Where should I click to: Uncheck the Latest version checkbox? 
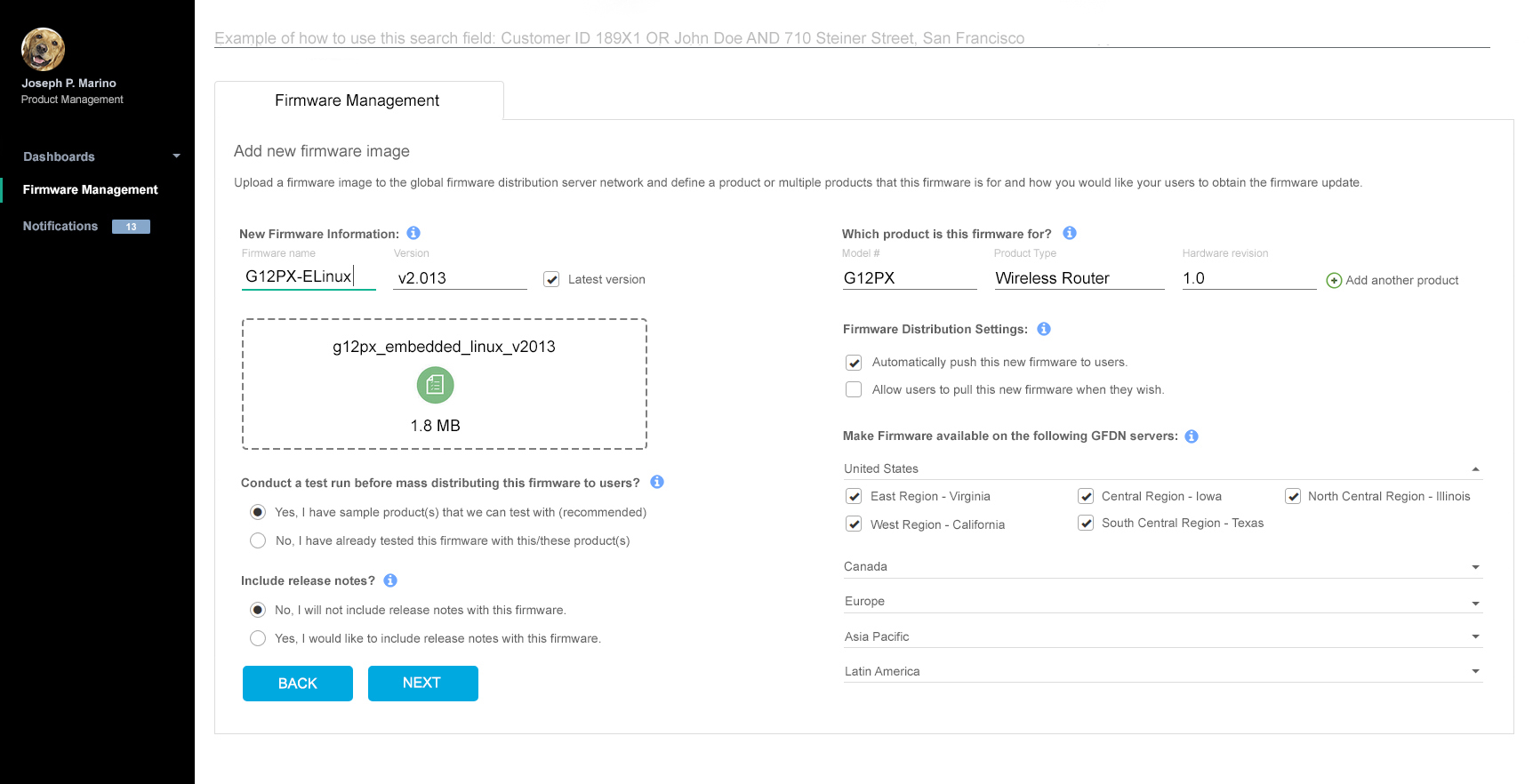click(551, 279)
